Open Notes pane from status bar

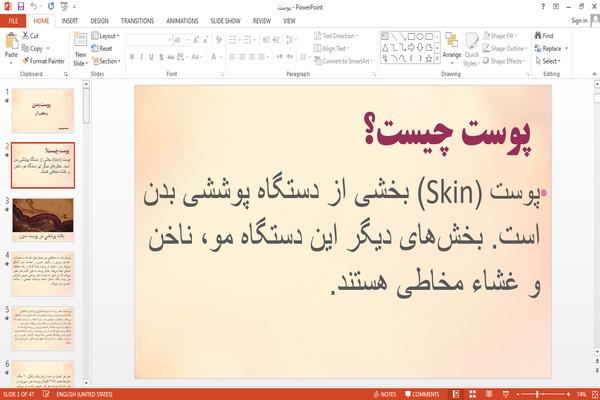(385, 394)
